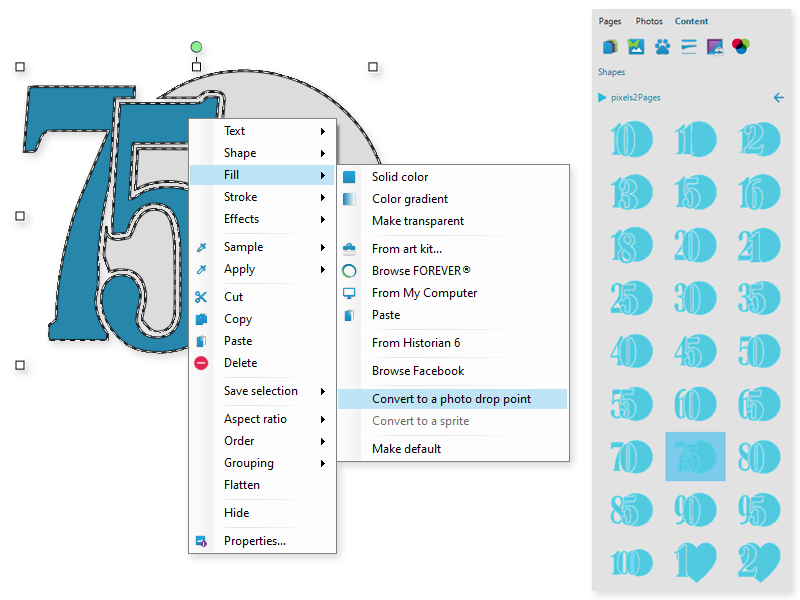Switch to the Pages tab
This screenshot has height=600, width=800.
(610, 21)
